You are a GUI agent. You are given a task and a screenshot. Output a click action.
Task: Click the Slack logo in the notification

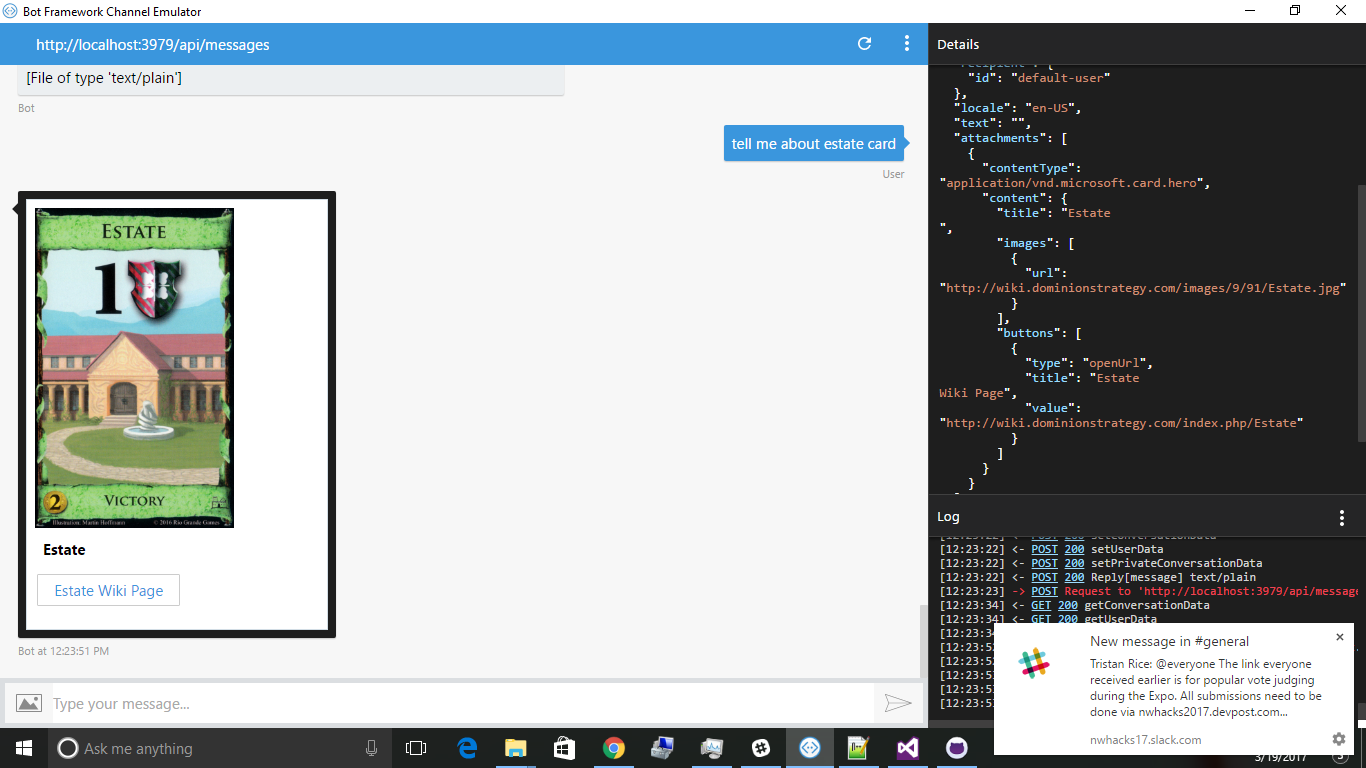pyautogui.click(x=1034, y=663)
